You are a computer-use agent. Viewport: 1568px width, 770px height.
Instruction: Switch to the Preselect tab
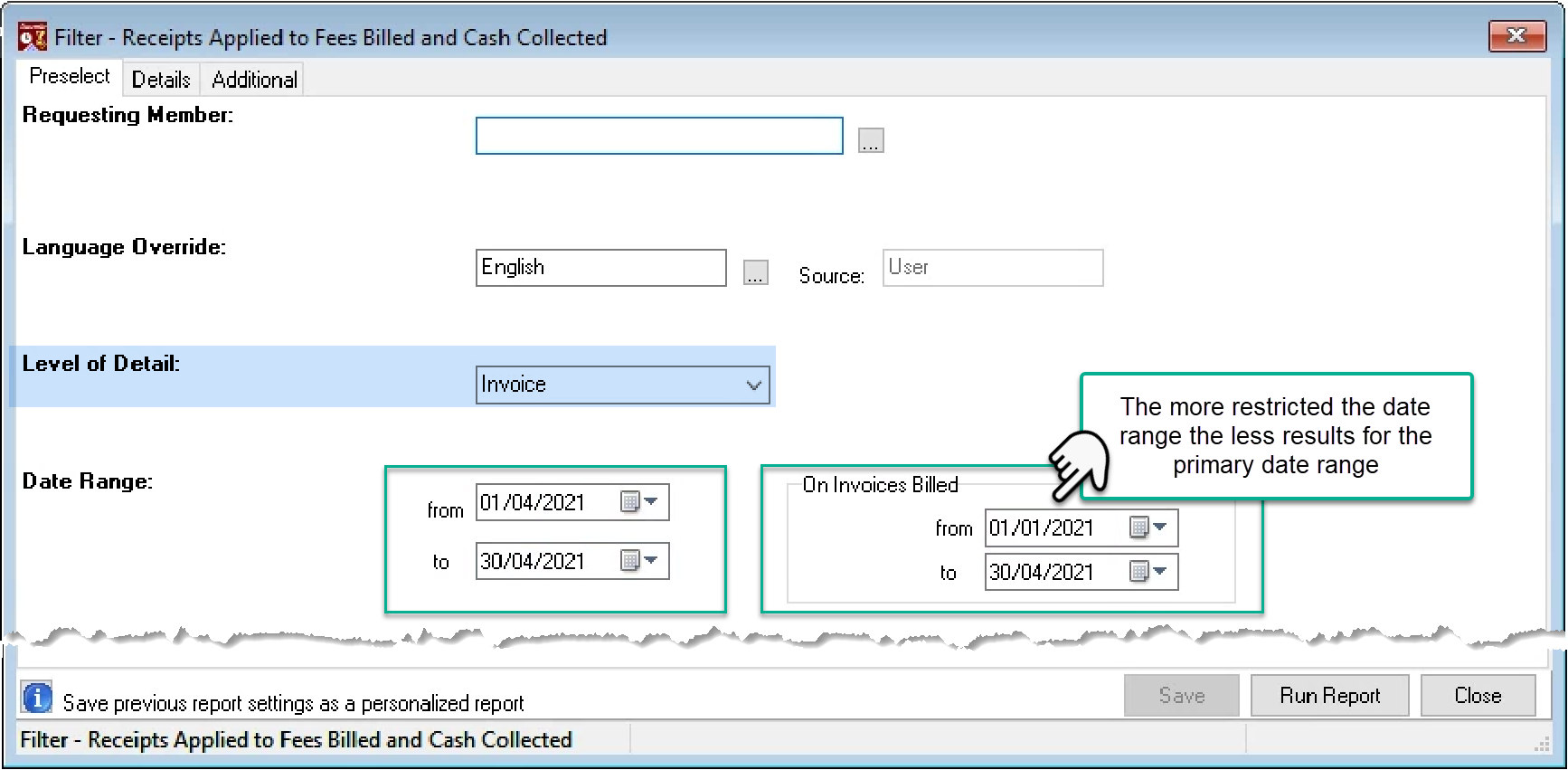point(70,77)
